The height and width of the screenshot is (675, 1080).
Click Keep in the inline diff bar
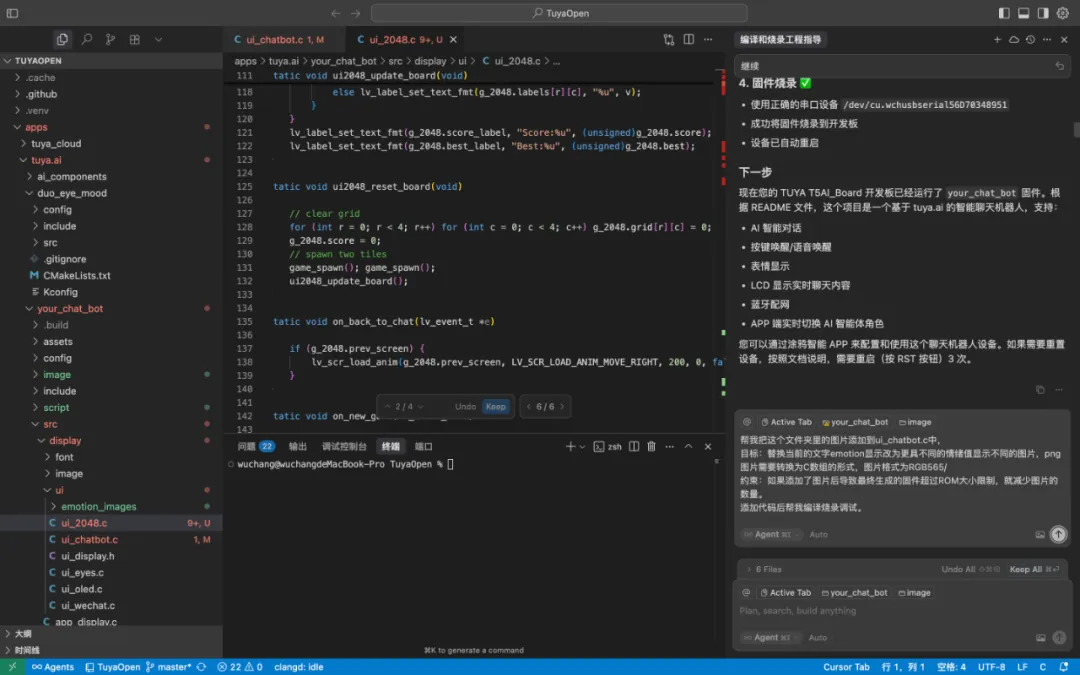[495, 406]
